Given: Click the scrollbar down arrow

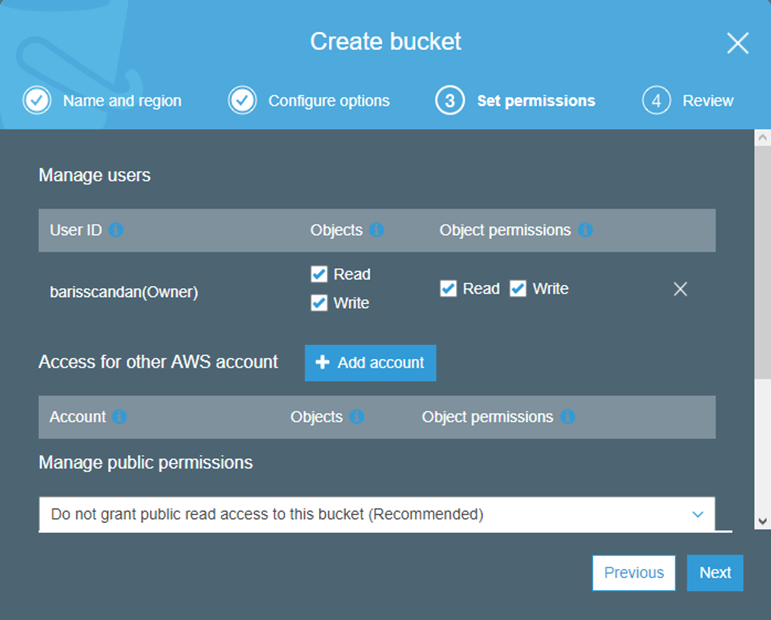Looking at the screenshot, I should [x=762, y=521].
